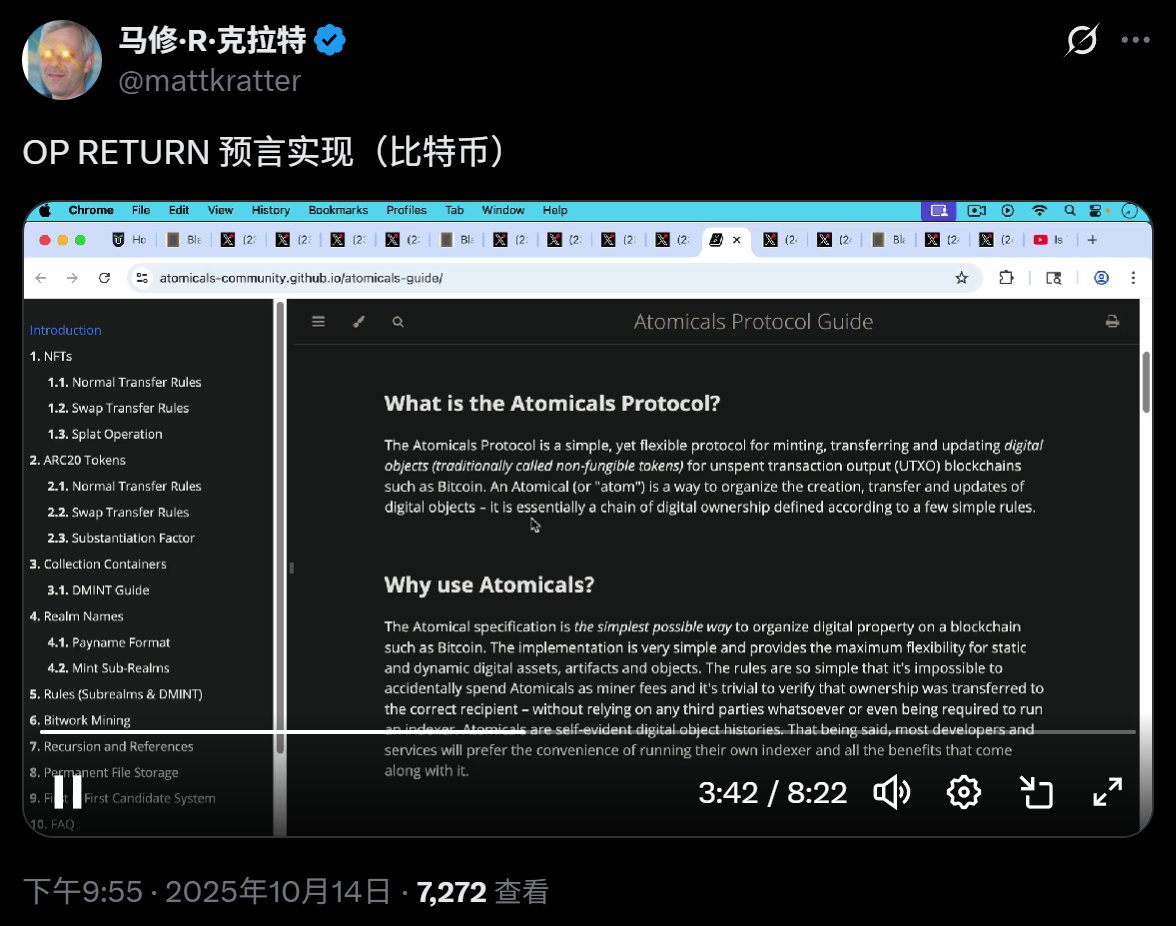
Task: Pause the playing video
Action: [68, 791]
